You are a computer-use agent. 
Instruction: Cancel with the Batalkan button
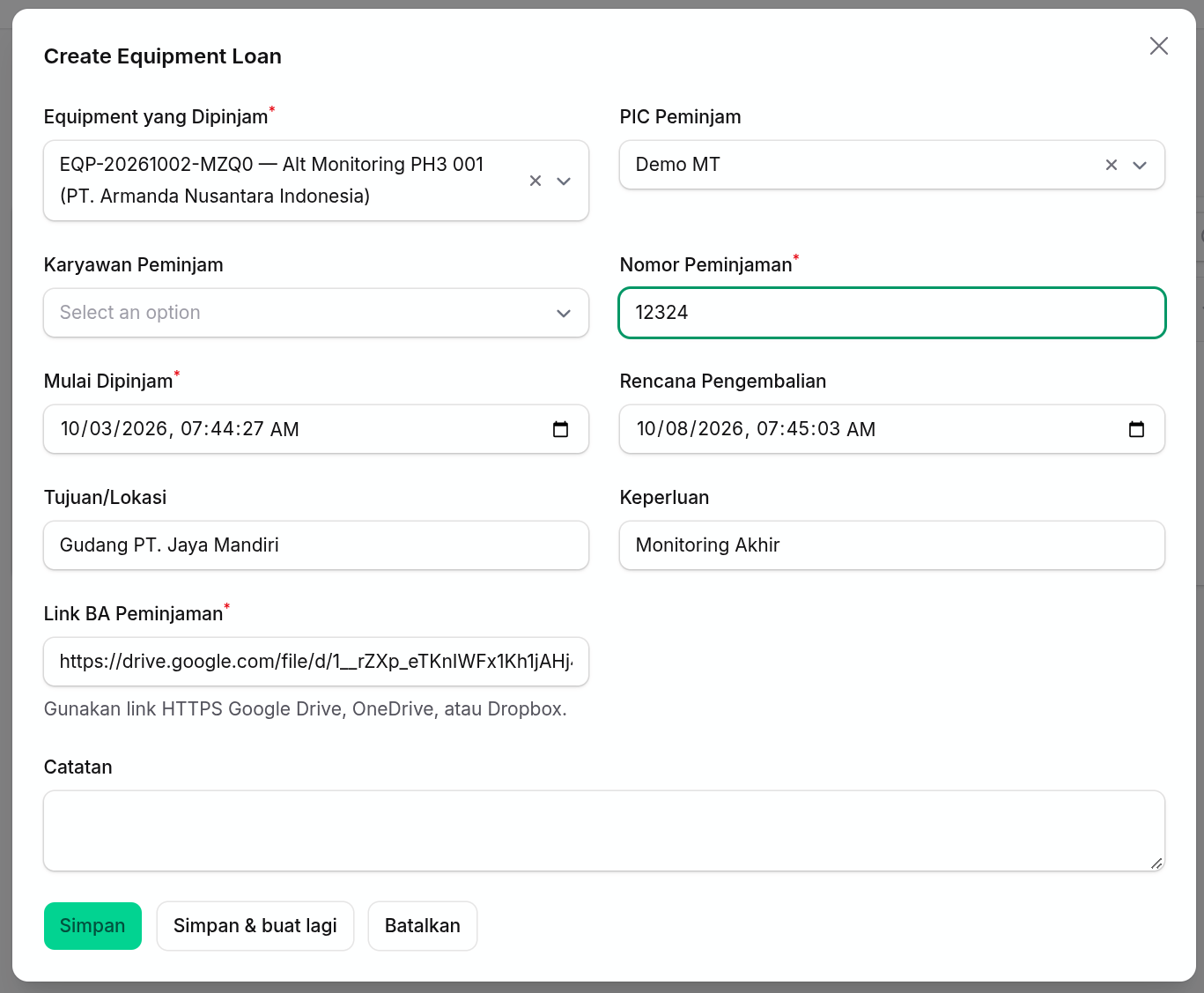[423, 926]
